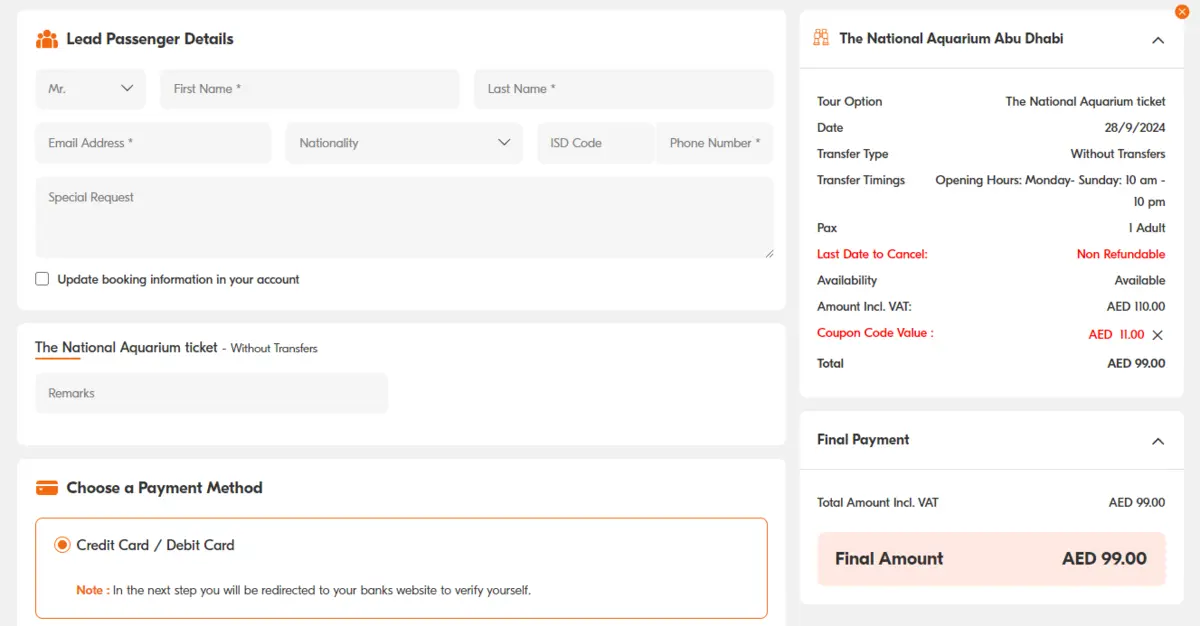
Task: Click the Opening Hours transfer timings text
Action: 1050,191
